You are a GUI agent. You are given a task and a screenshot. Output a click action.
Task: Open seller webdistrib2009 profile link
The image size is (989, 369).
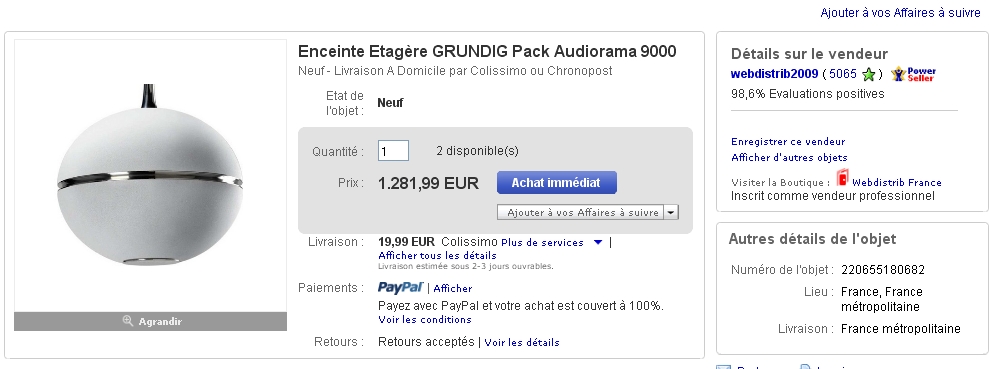pyautogui.click(x=774, y=74)
